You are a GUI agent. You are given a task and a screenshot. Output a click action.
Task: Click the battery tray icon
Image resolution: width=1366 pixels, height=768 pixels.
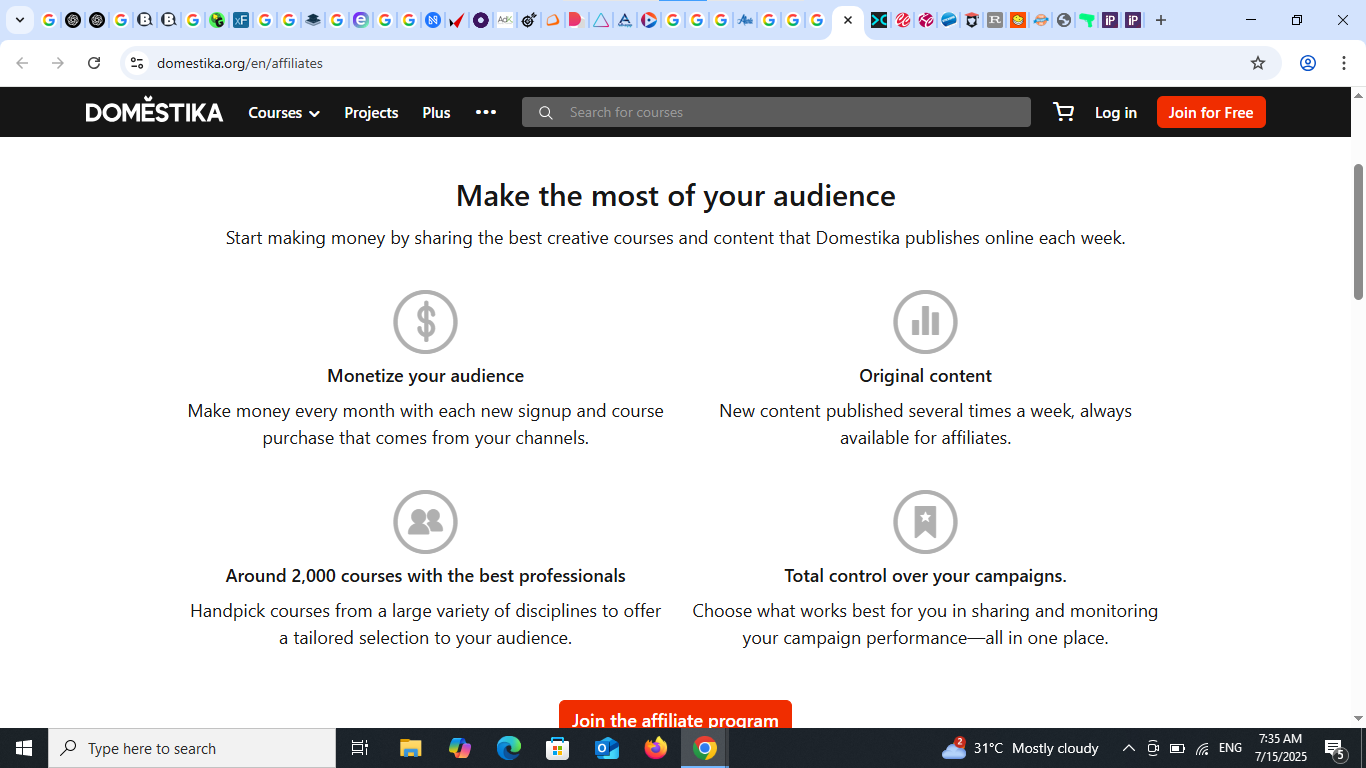click(1177, 748)
